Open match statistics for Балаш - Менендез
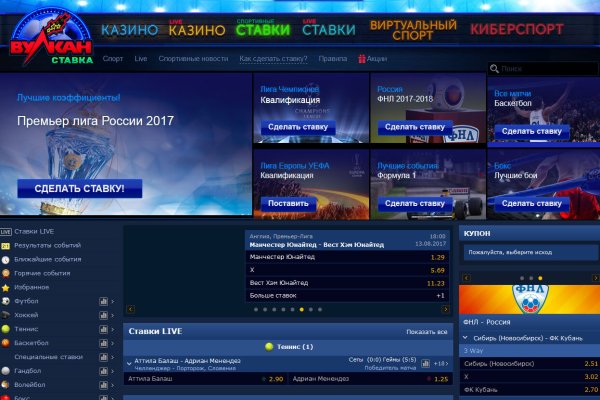This screenshot has height=400, width=600. (x=426, y=363)
